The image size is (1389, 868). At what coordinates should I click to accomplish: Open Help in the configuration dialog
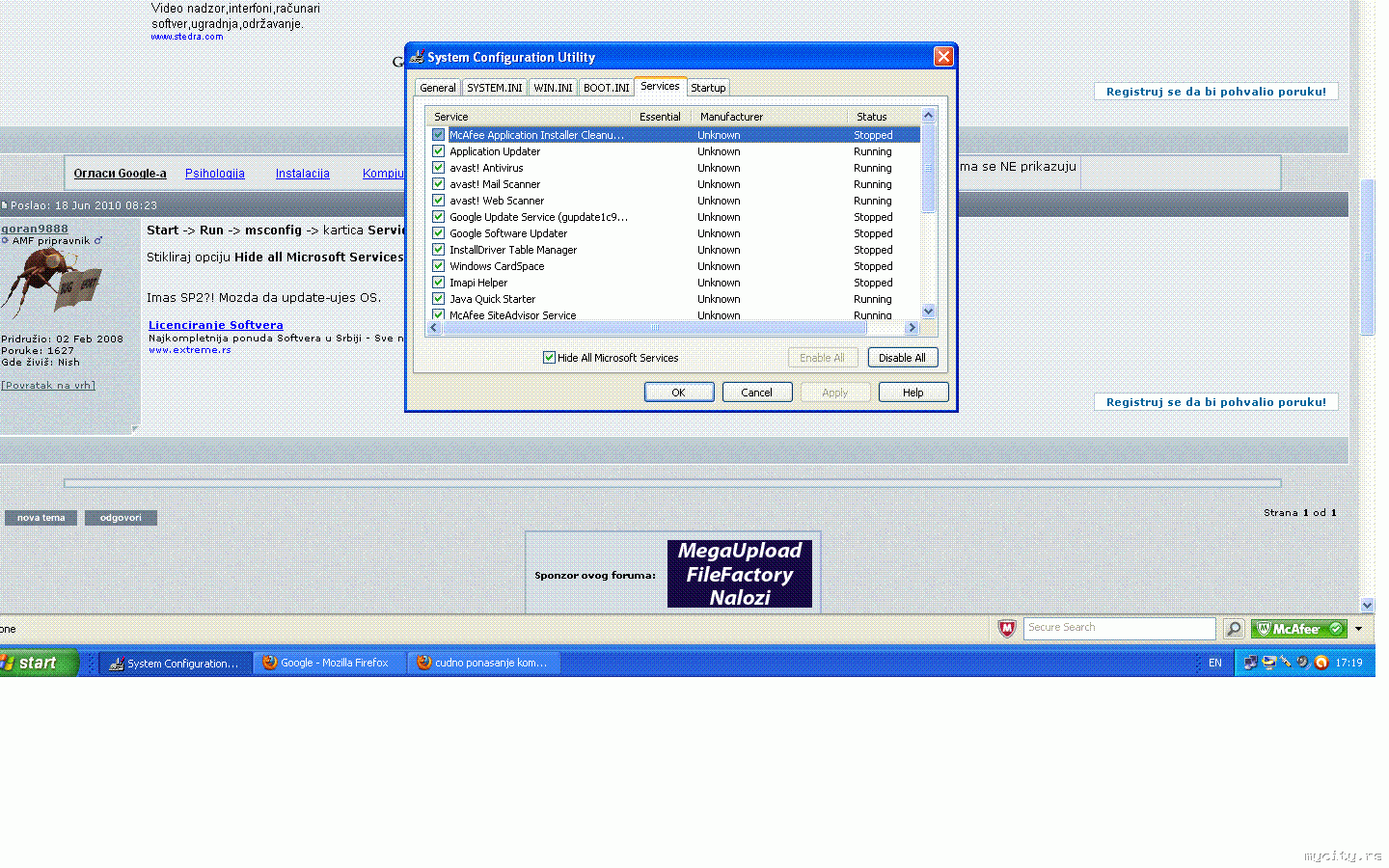[x=913, y=393]
